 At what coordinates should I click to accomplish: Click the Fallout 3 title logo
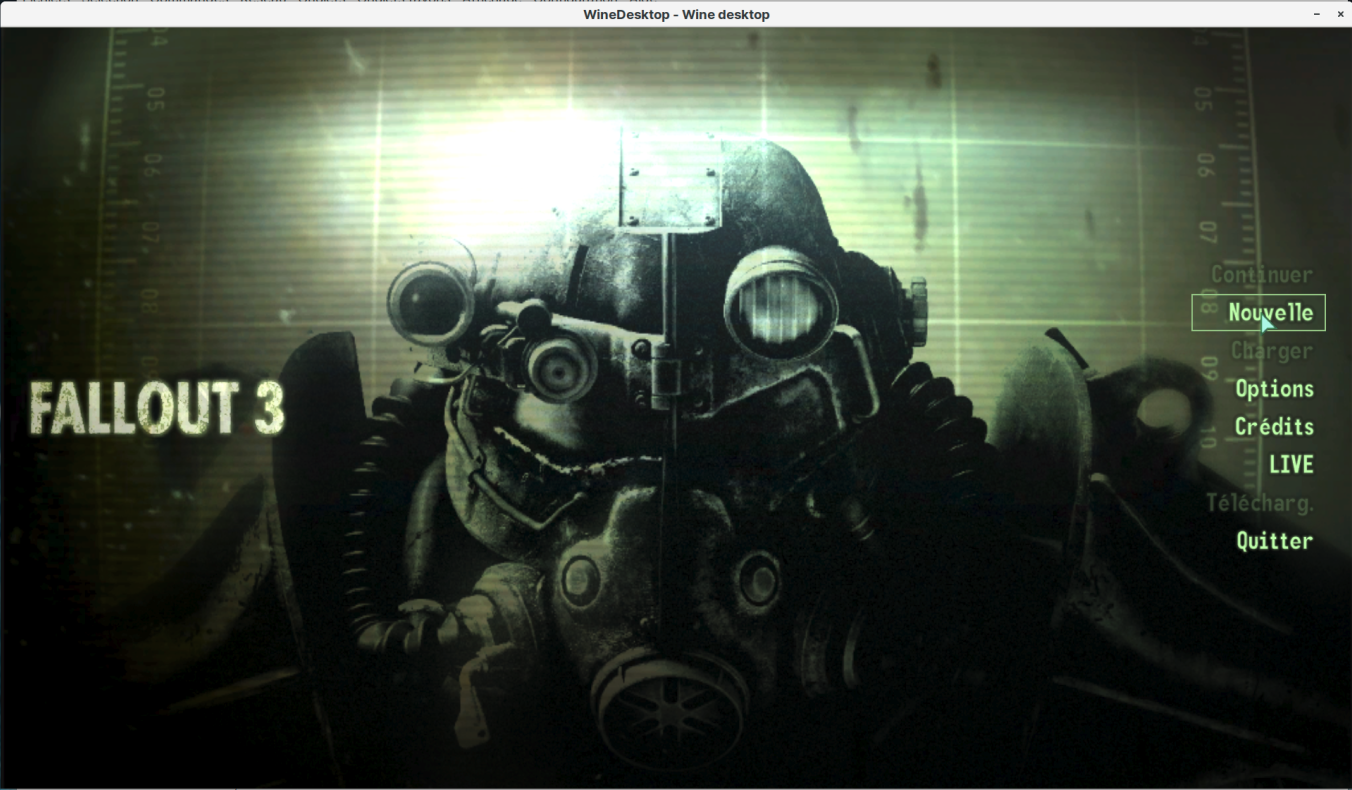(x=157, y=408)
